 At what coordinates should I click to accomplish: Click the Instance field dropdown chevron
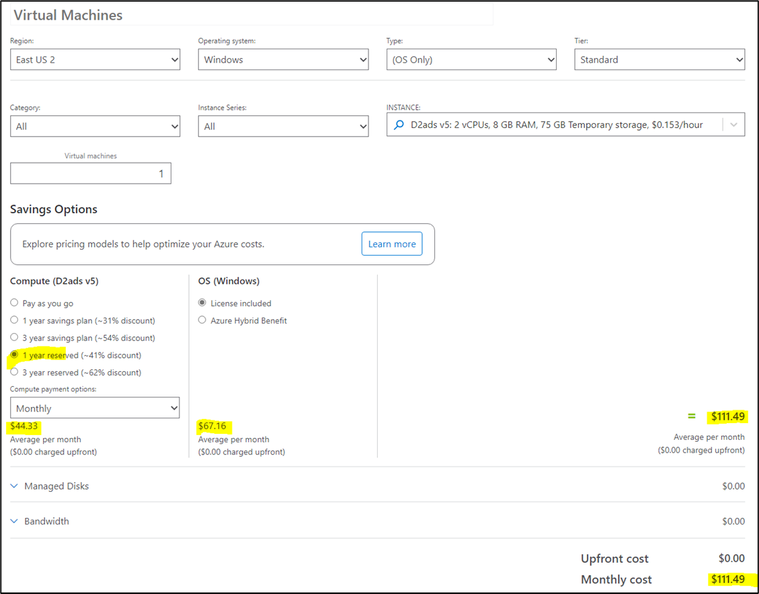coord(733,125)
